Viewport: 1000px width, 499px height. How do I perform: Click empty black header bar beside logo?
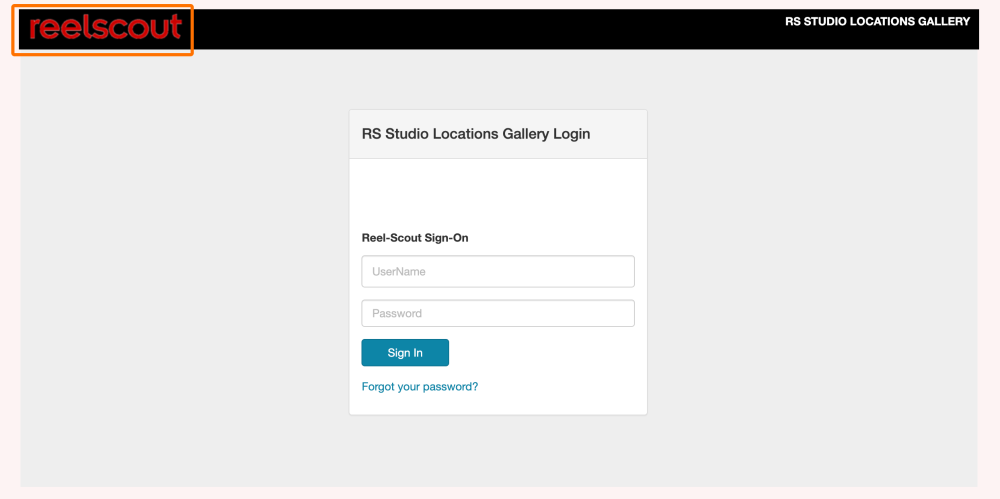pos(485,29)
